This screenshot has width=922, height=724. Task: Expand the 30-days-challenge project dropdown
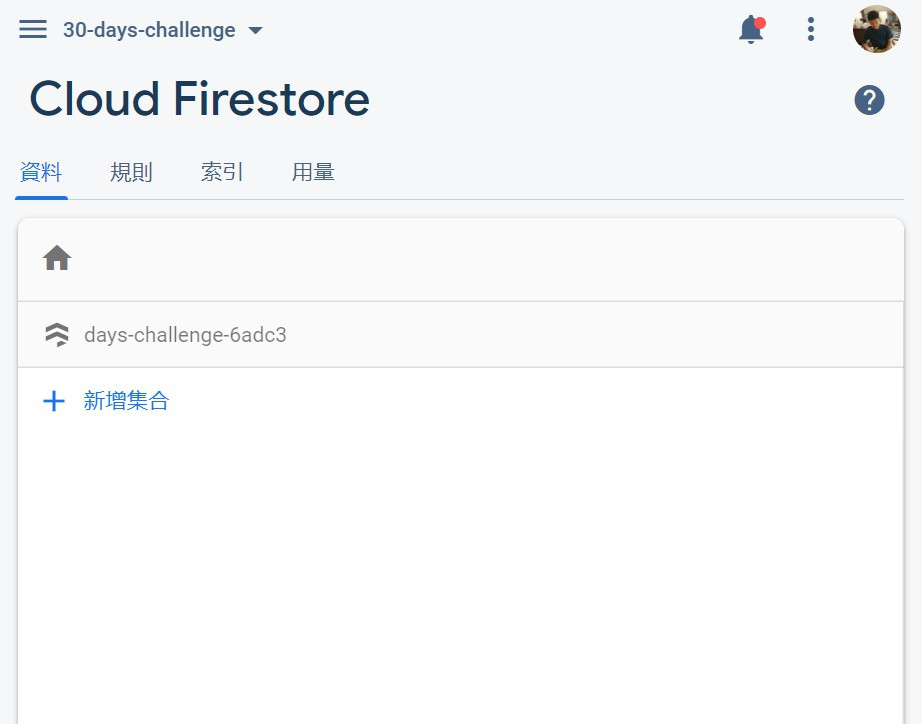(255, 30)
